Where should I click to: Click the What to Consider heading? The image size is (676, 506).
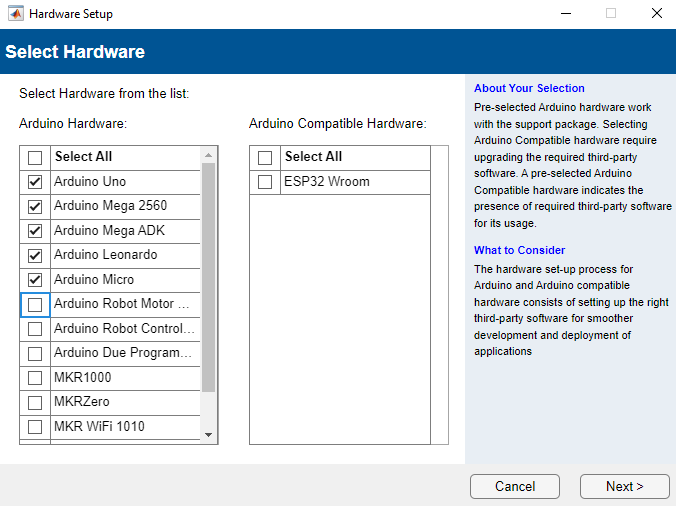[519, 250]
